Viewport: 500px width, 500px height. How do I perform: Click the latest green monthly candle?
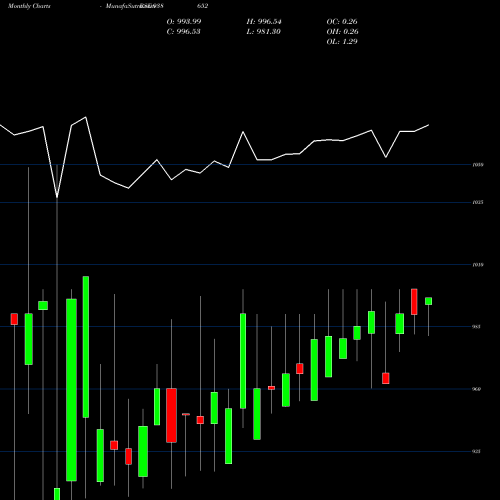[x=428, y=301]
